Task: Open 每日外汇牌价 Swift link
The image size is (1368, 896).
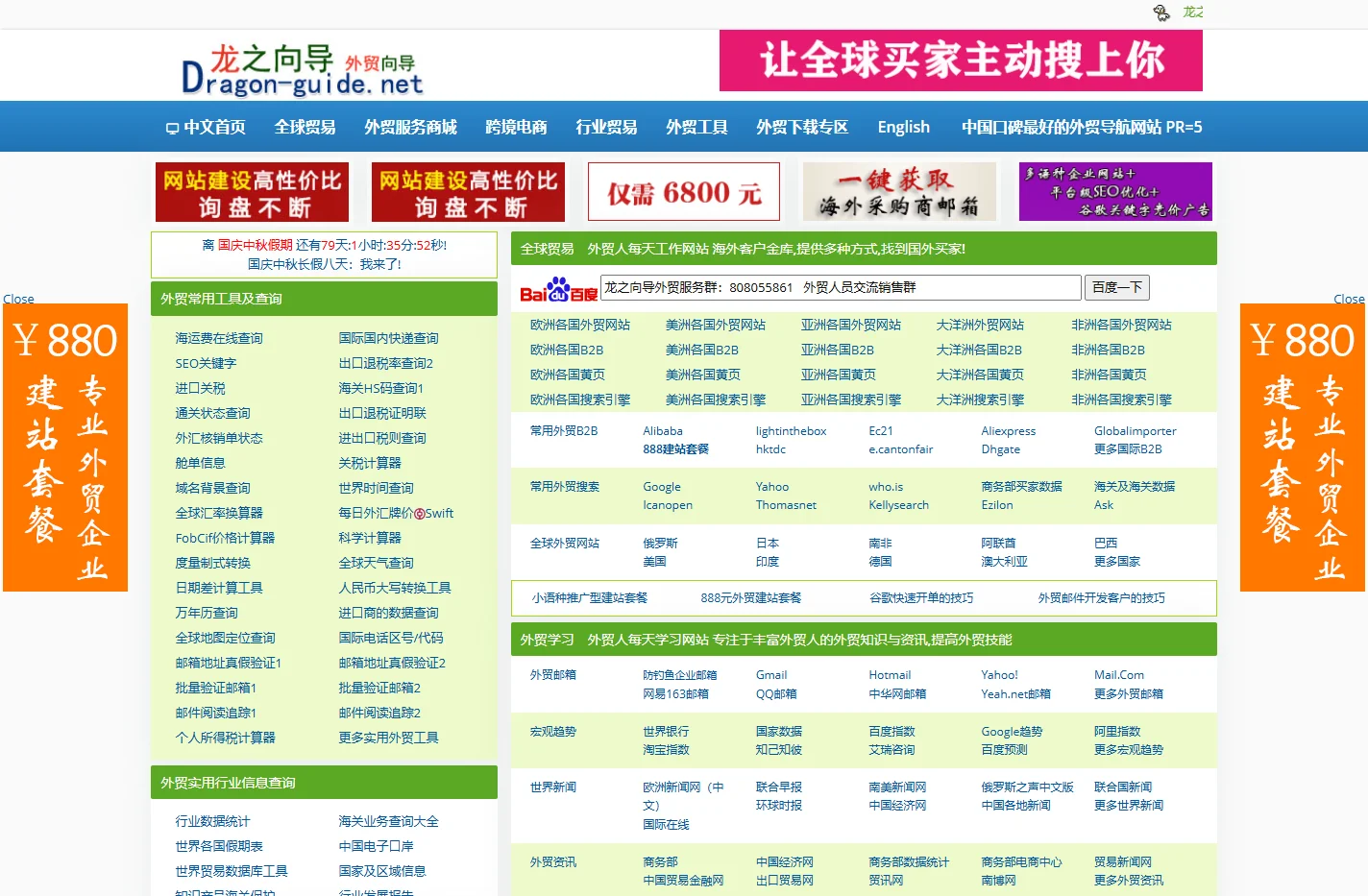Action: point(396,513)
